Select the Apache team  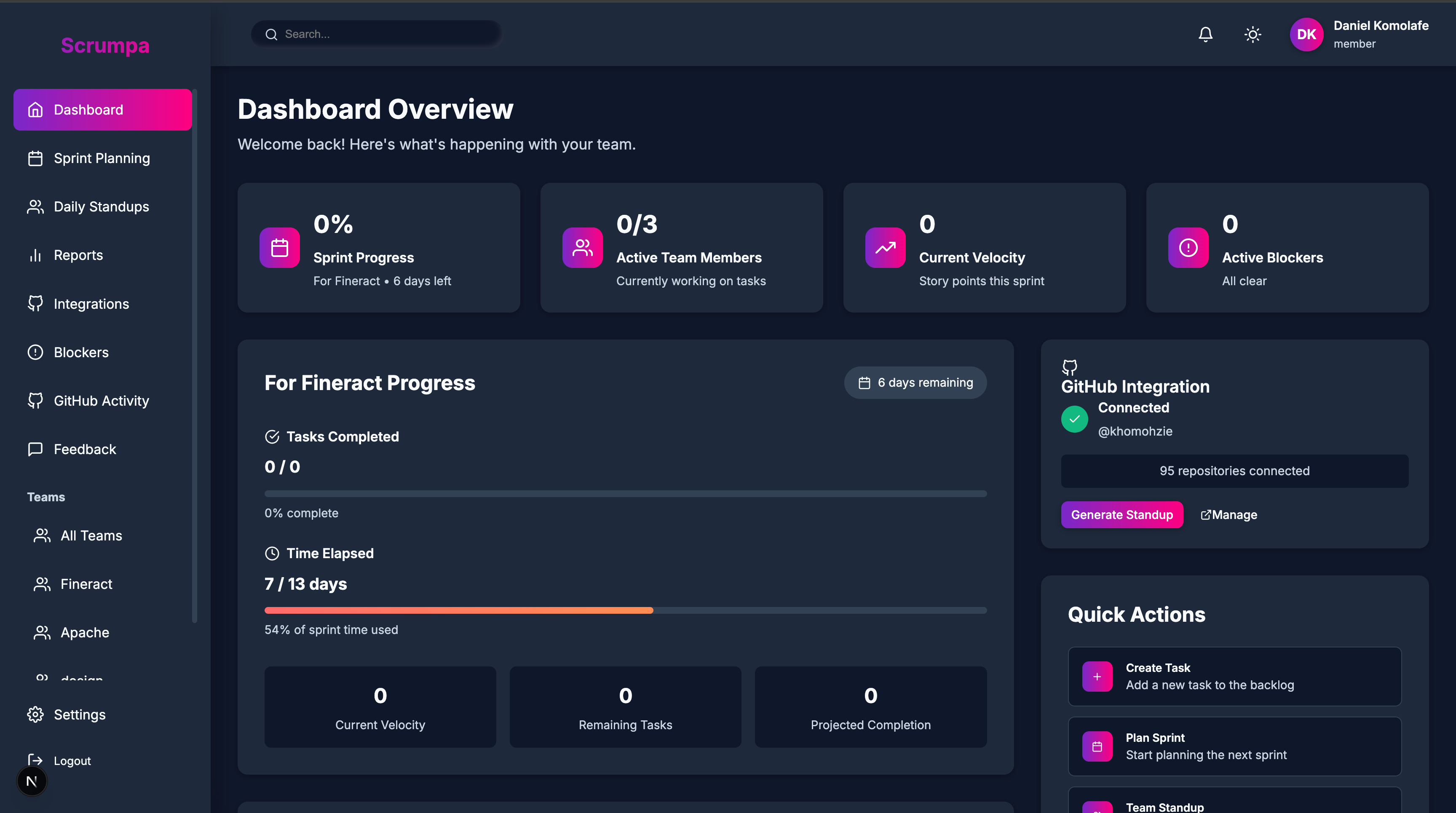click(x=85, y=633)
